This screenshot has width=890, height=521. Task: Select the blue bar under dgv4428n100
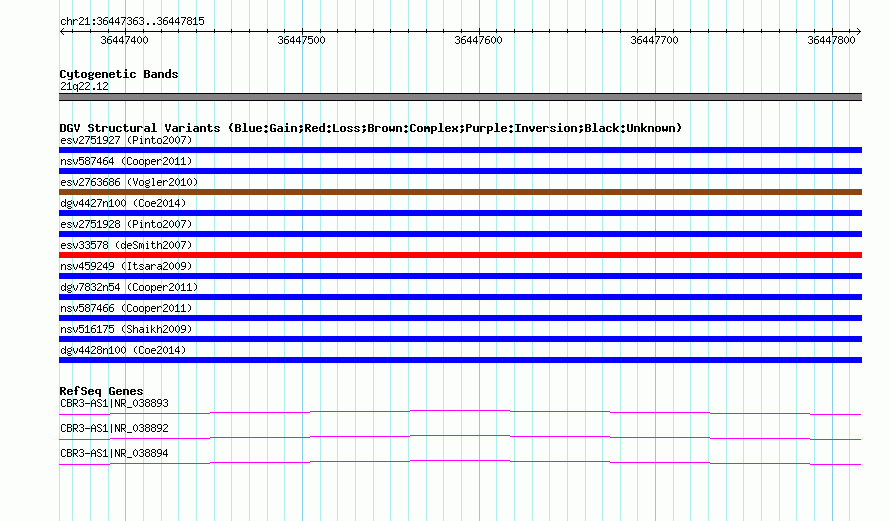click(x=460, y=360)
